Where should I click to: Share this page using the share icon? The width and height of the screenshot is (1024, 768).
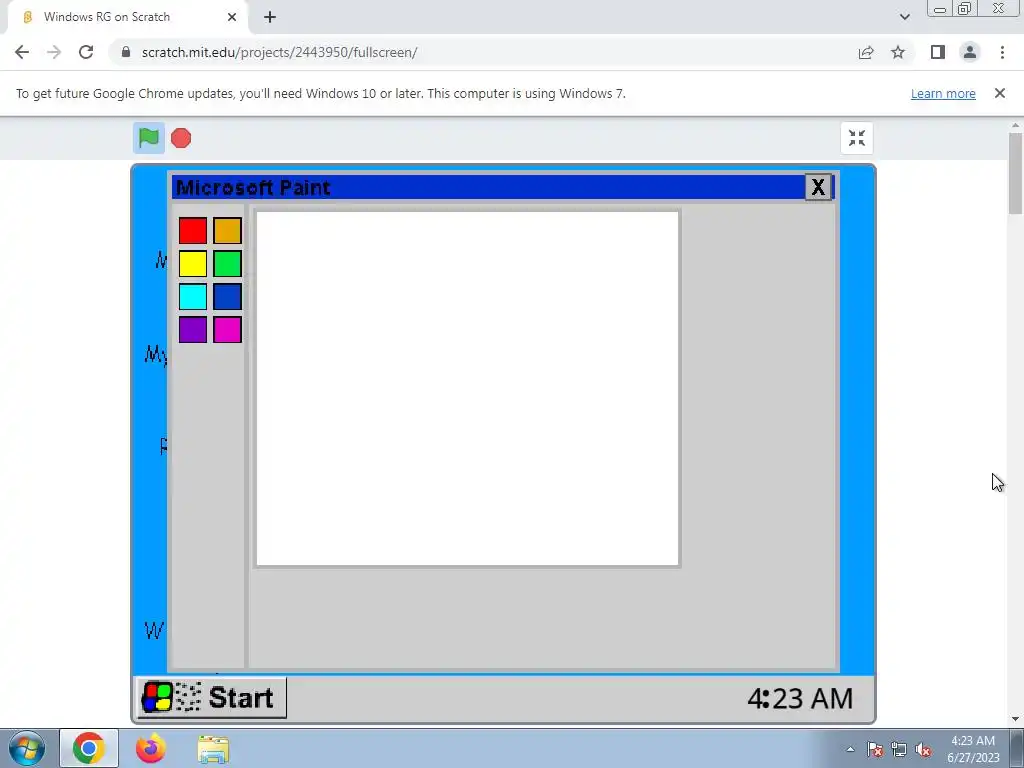pyautogui.click(x=866, y=52)
